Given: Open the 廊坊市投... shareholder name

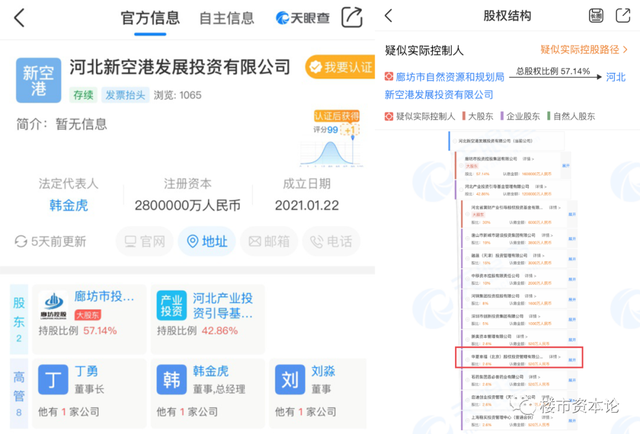Looking at the screenshot, I should 104,296.
